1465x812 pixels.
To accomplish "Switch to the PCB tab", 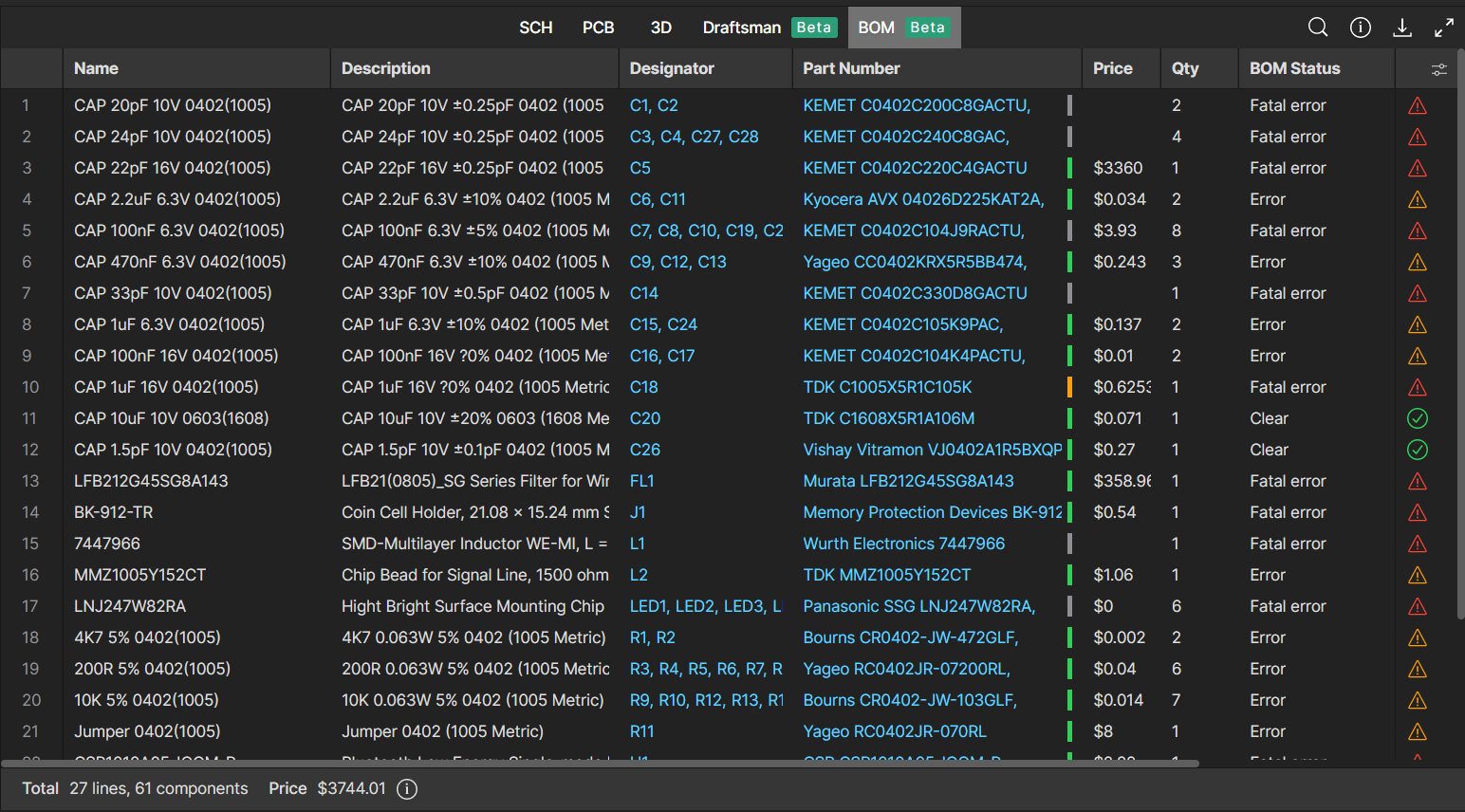I will (598, 28).
